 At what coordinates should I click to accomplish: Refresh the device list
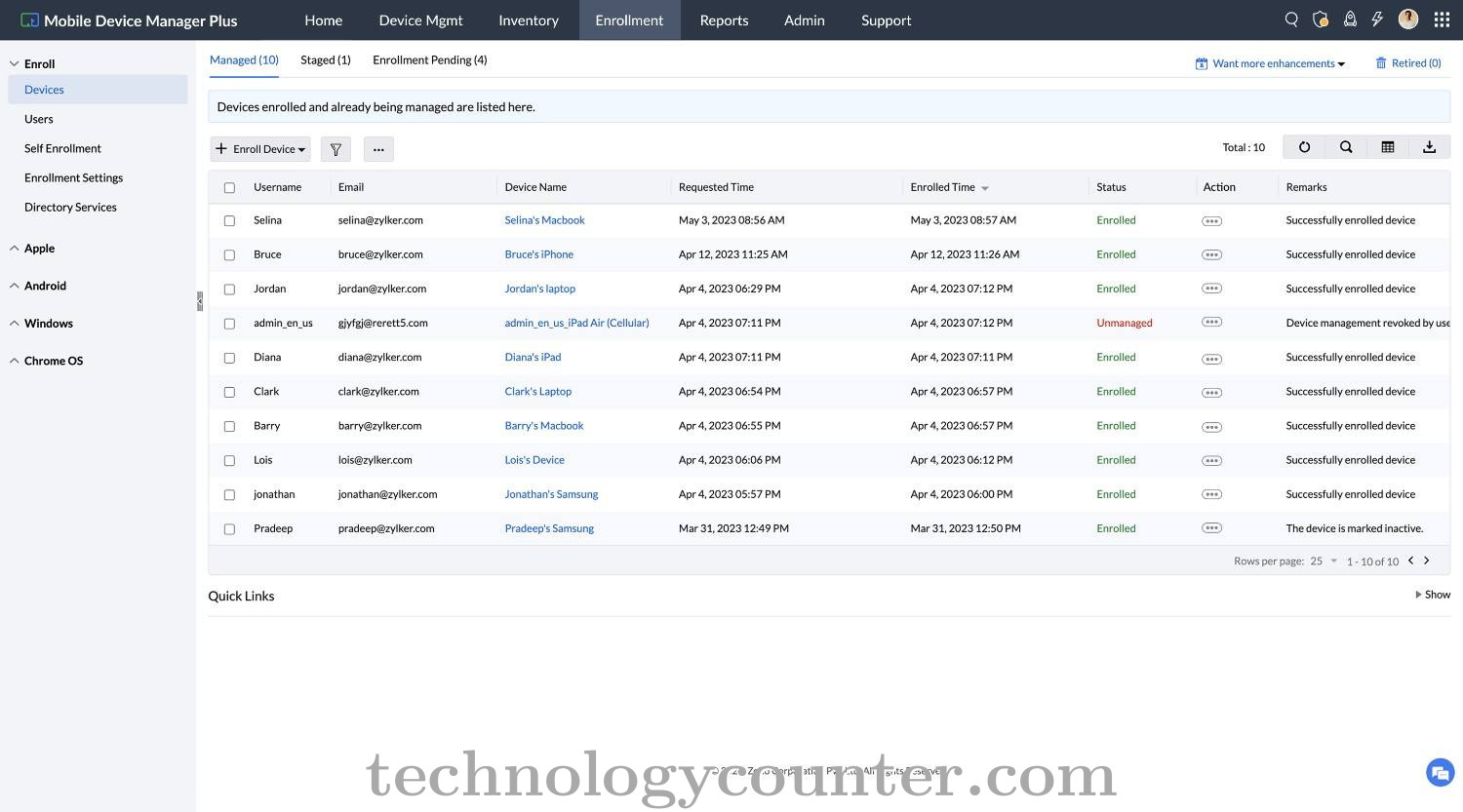click(x=1304, y=147)
